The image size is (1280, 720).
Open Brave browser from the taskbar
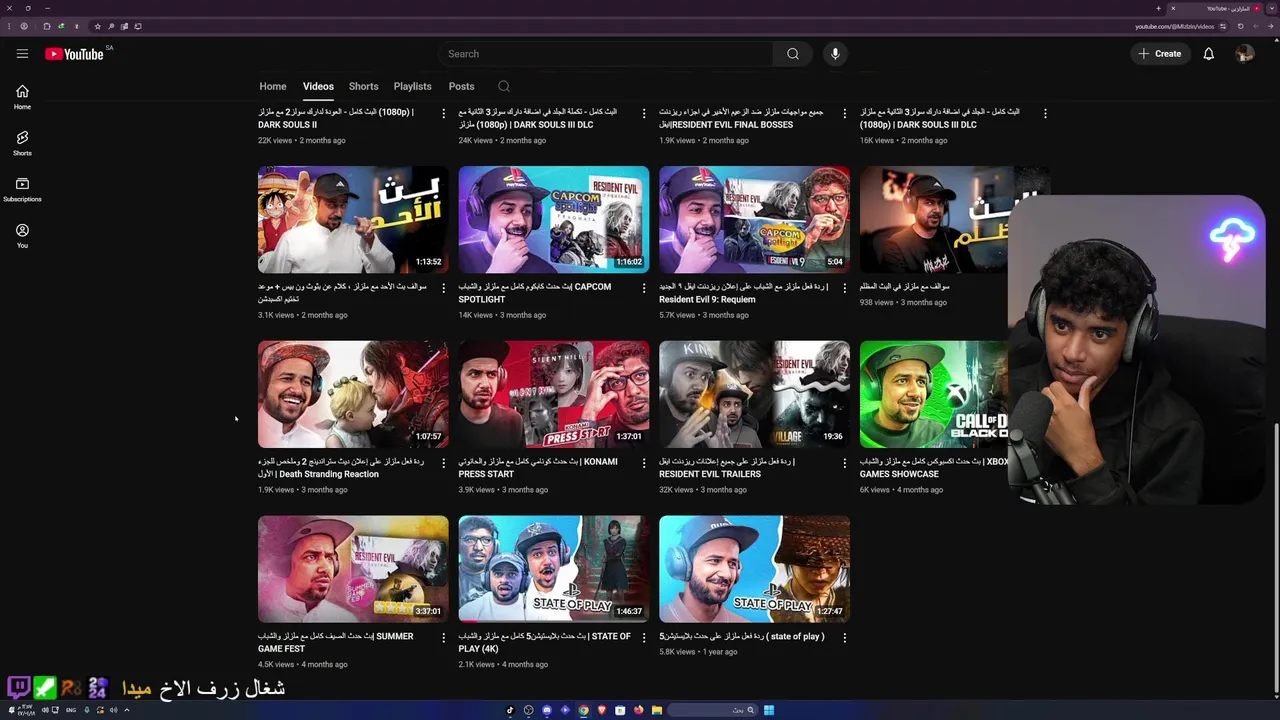602,710
